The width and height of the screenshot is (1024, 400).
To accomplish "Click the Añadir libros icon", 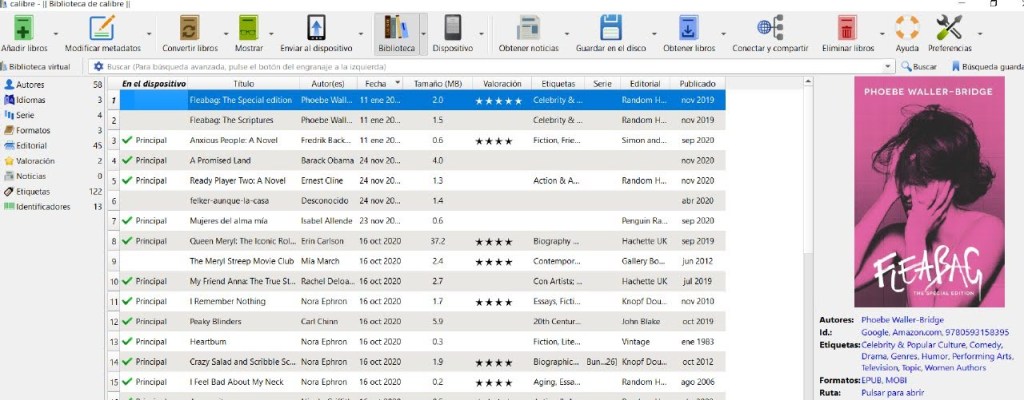I will click(x=23, y=28).
